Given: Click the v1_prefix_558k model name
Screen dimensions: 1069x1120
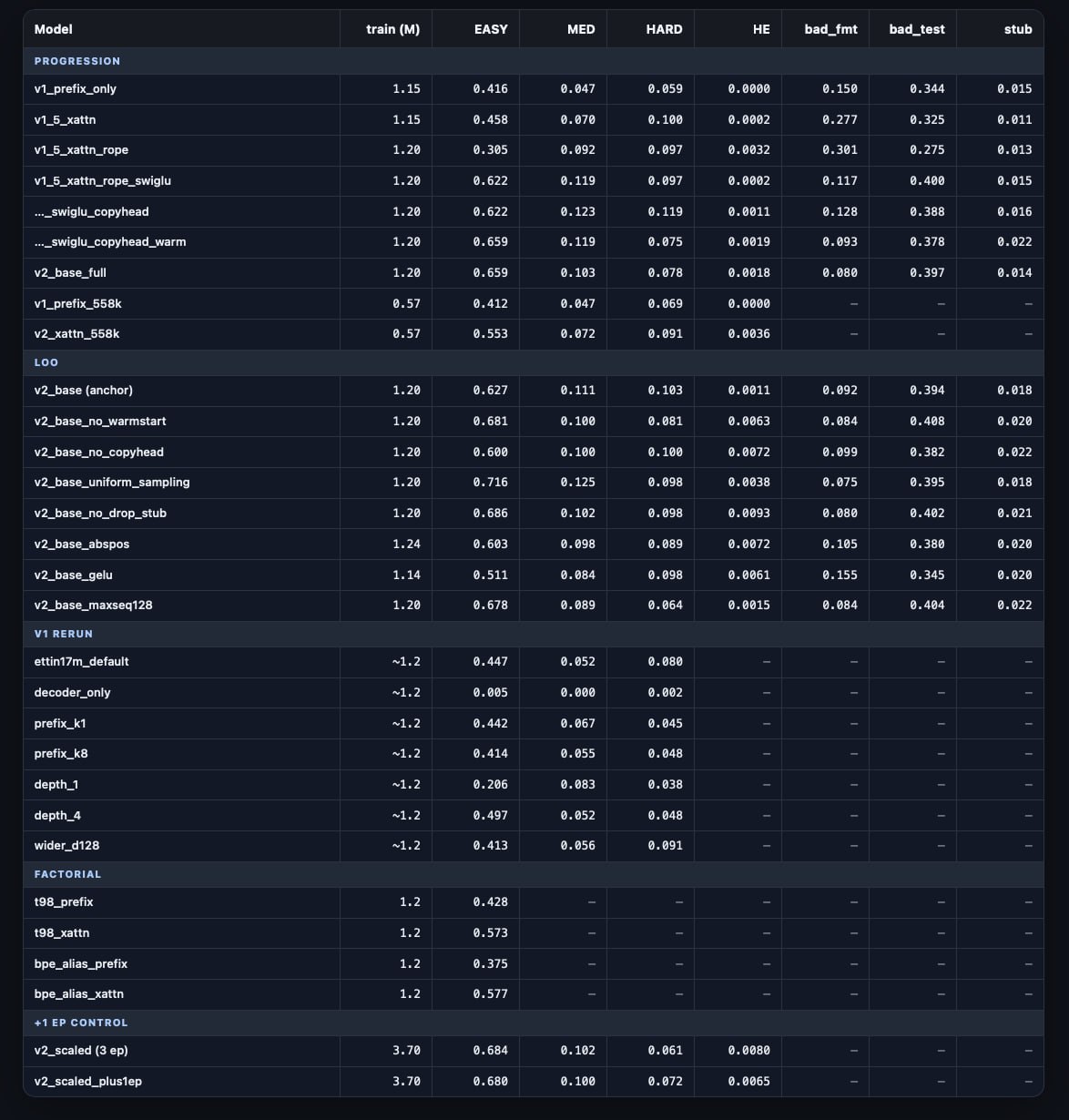Looking at the screenshot, I should click(x=77, y=303).
